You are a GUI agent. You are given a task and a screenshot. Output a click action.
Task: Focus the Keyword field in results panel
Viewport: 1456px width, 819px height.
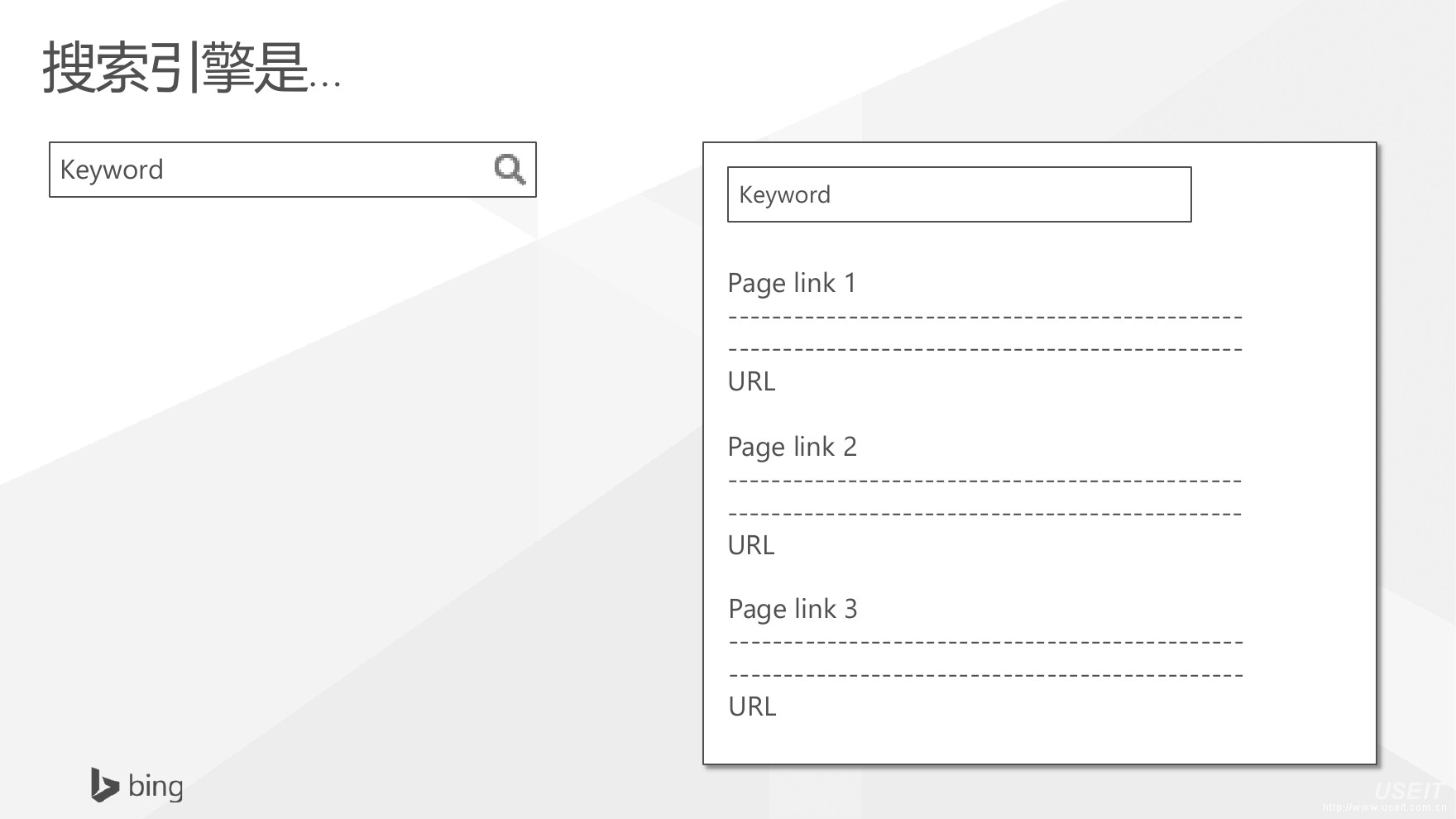tap(959, 194)
